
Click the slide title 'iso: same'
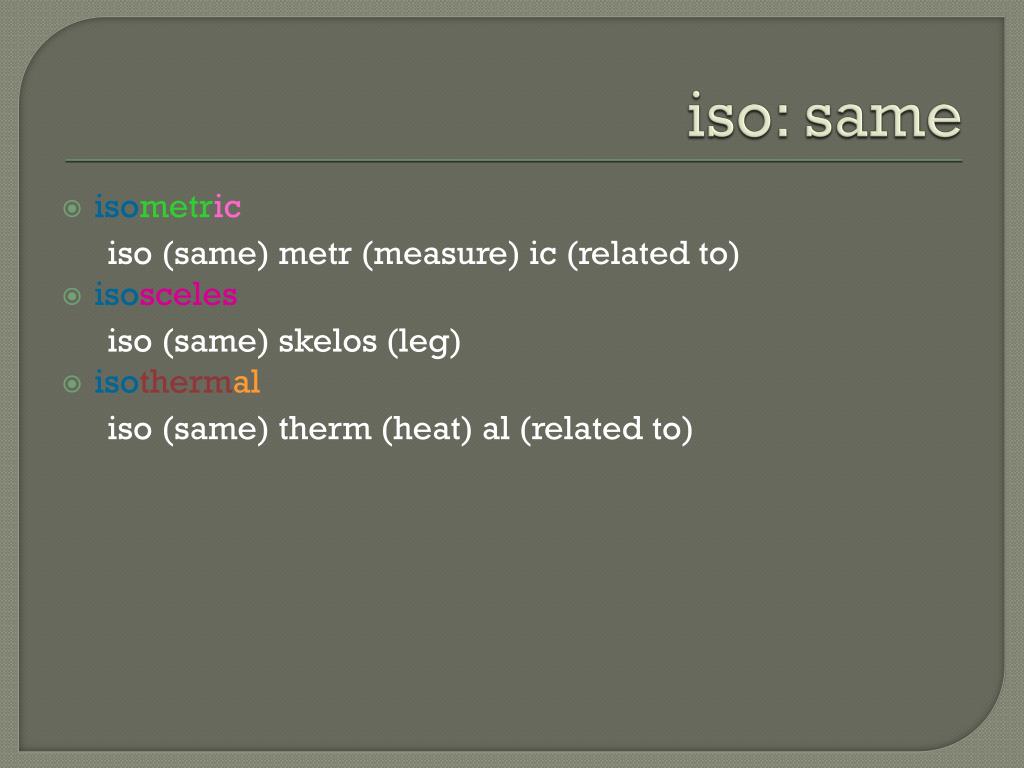pyautogui.click(x=824, y=118)
